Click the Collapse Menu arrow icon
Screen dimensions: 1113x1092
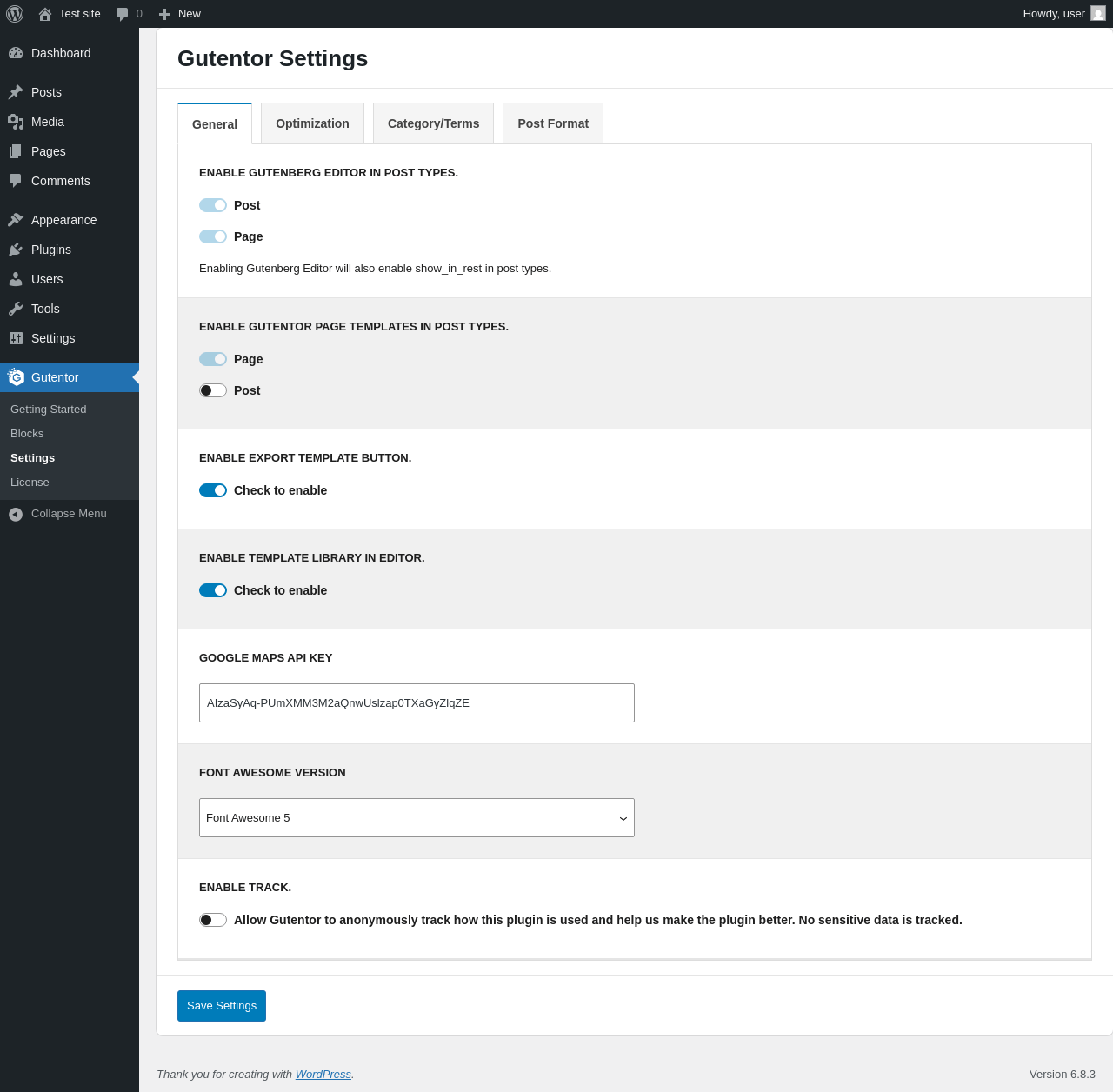tap(16, 514)
